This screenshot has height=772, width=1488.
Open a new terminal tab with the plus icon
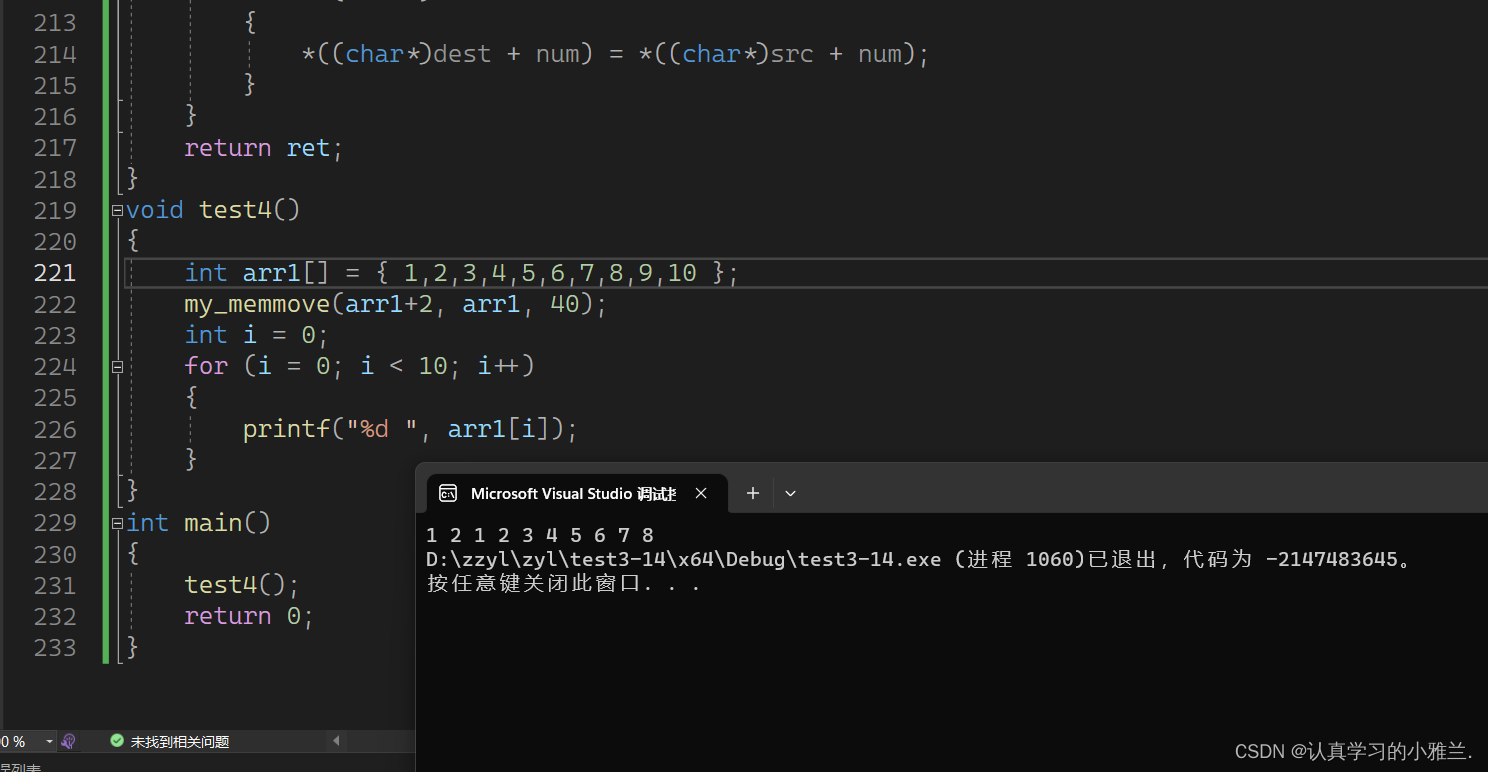[752, 493]
